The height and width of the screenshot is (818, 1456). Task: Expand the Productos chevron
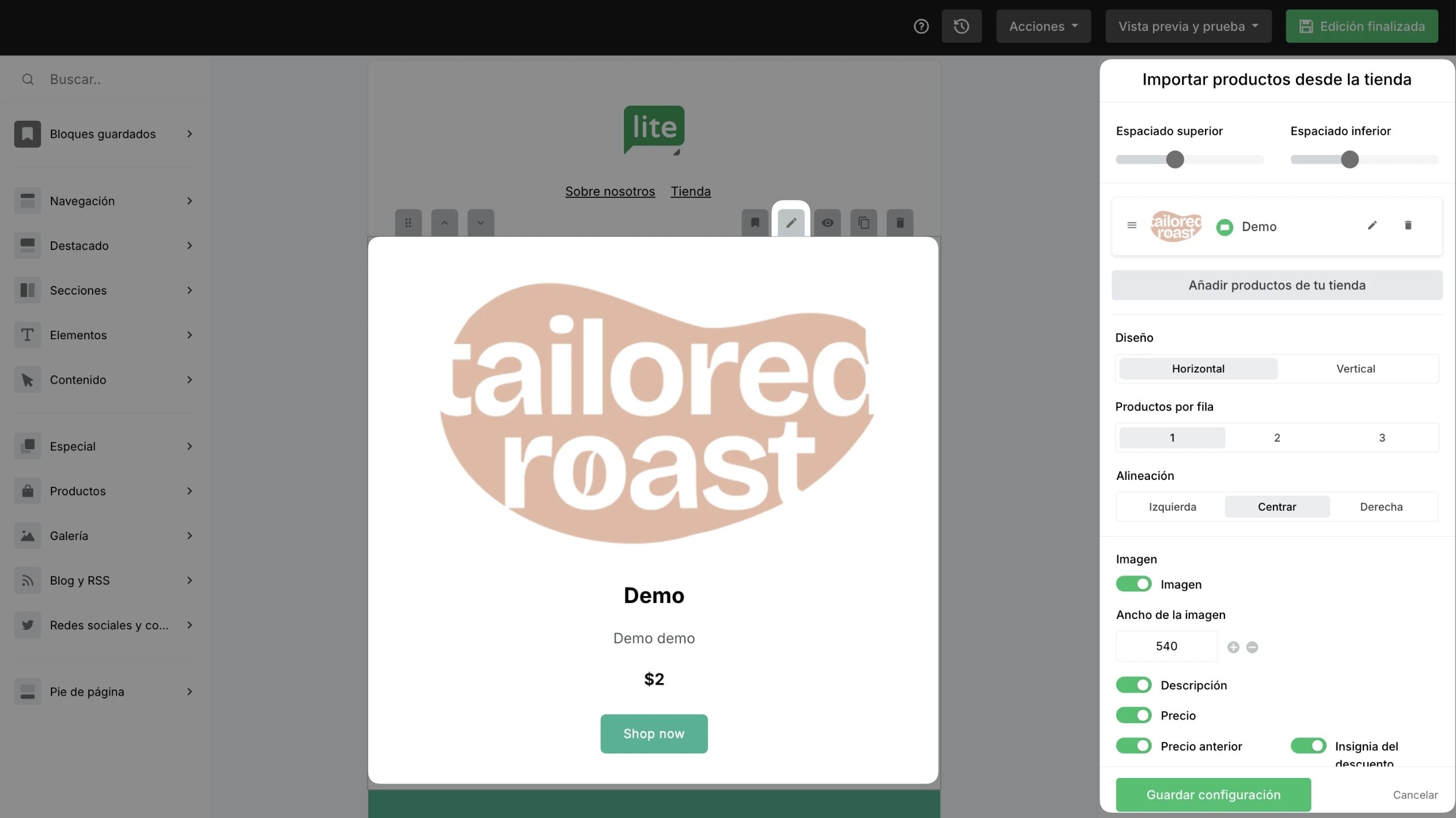[190, 491]
